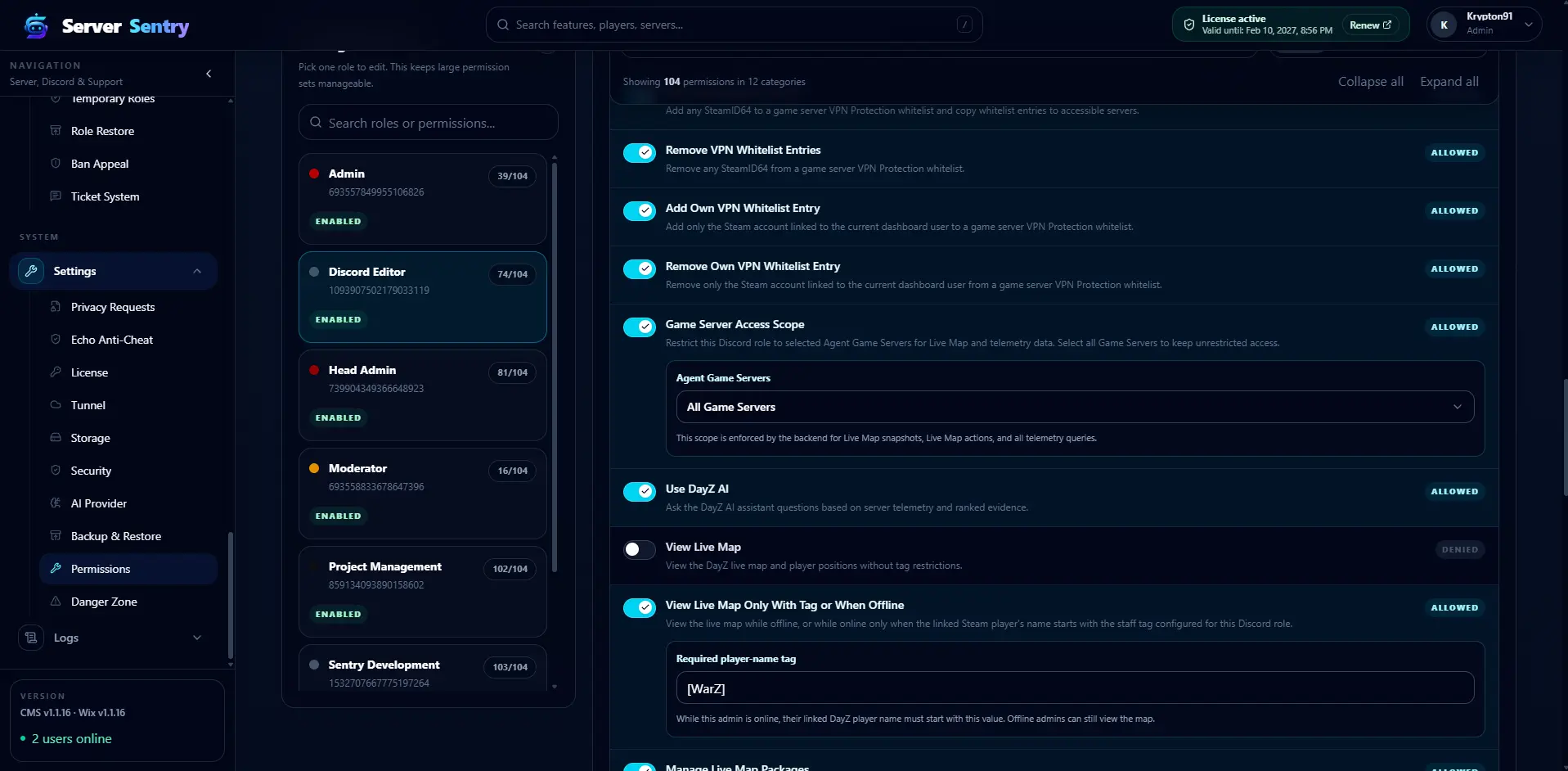Open the Ticket System page

pyautogui.click(x=128, y=196)
